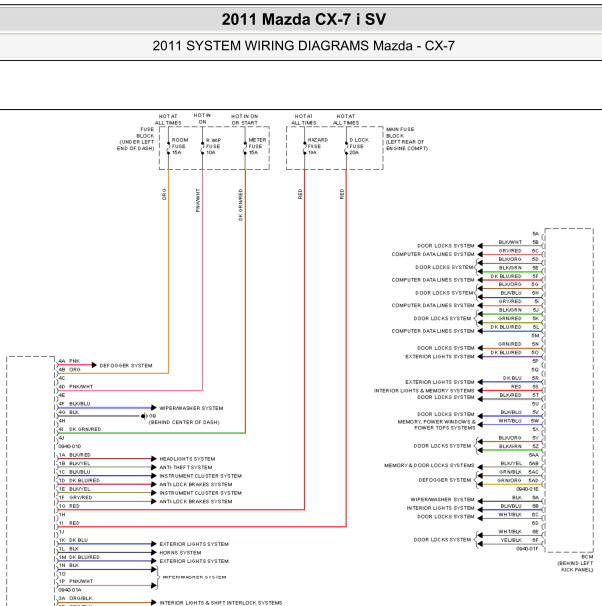Select the METER FUSE 15A label
The width and height of the screenshot is (602, 606).
[x=257, y=146]
